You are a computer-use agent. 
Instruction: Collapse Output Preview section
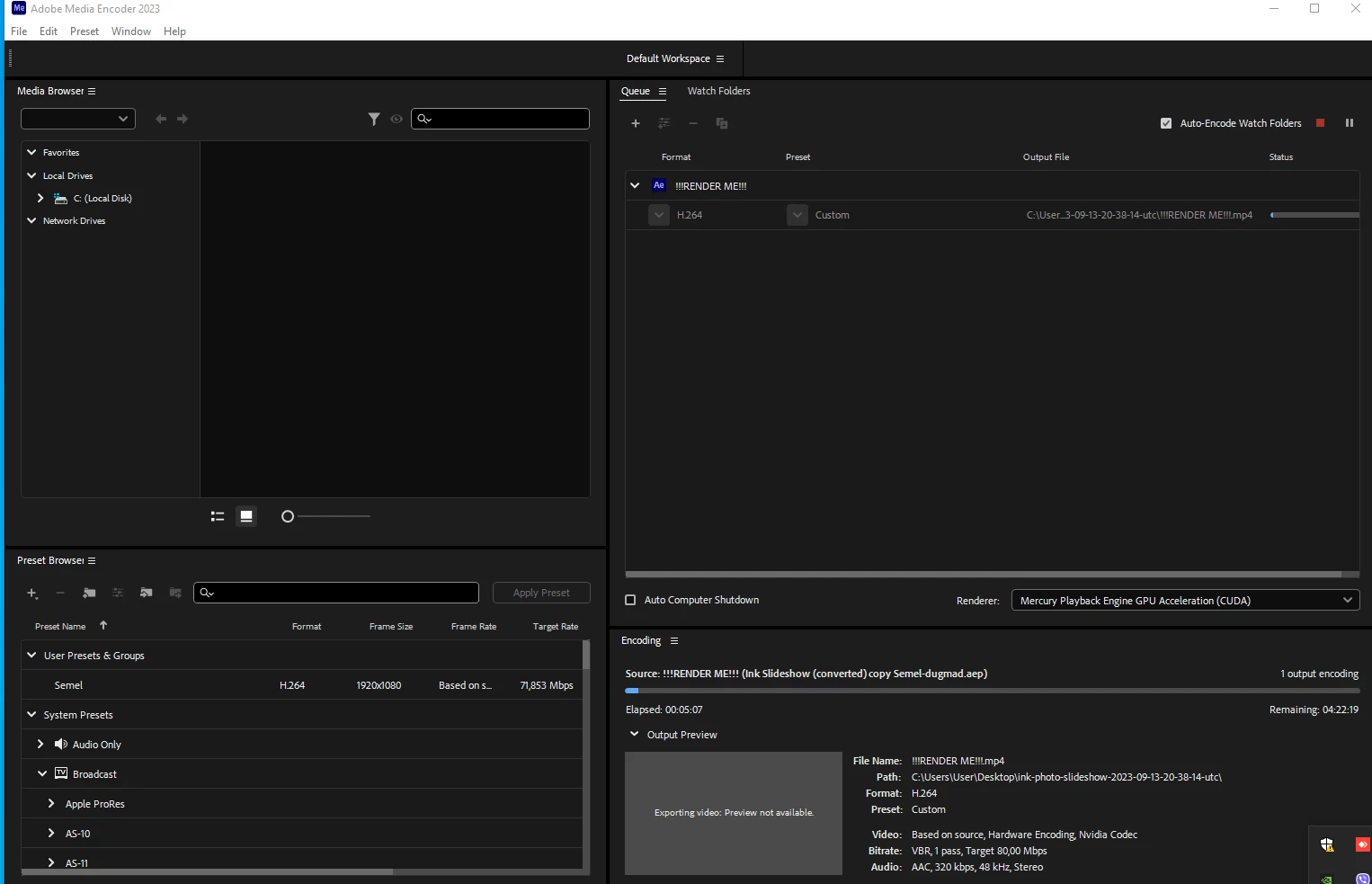click(634, 734)
